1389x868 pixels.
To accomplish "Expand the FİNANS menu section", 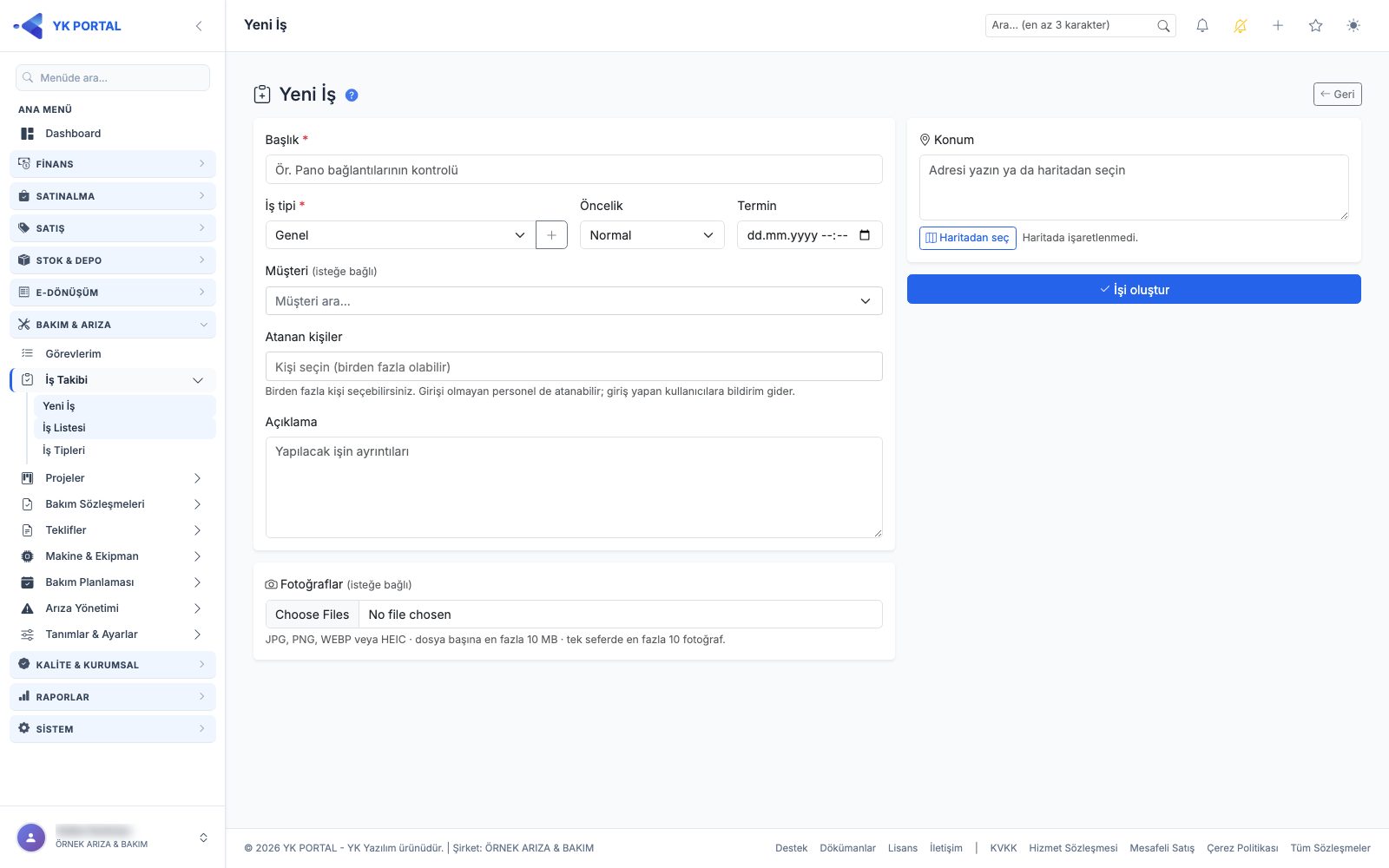I will (113, 164).
